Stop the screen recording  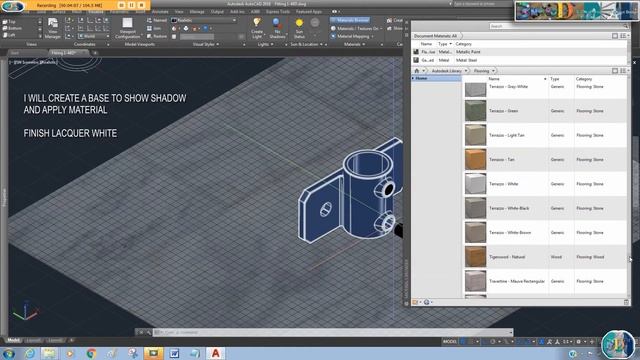(141, 5)
